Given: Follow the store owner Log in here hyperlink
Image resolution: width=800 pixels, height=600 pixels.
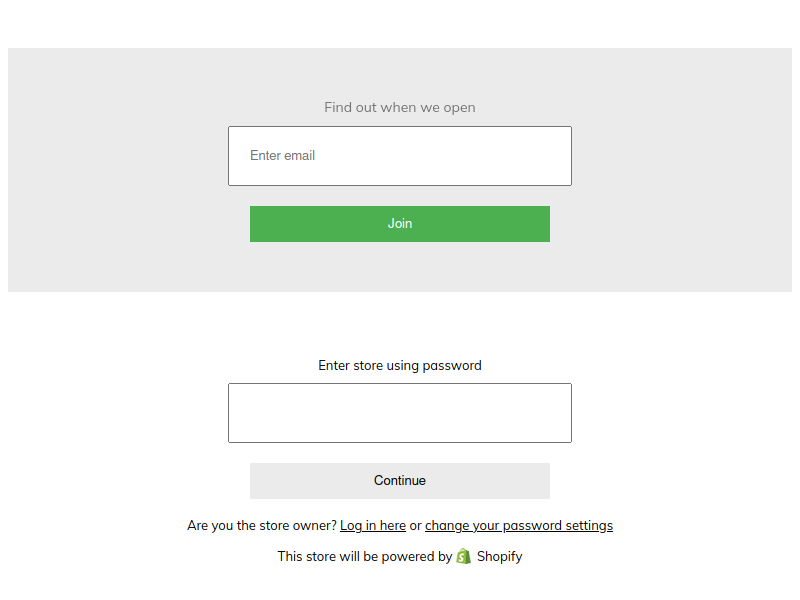Looking at the screenshot, I should pos(373,525).
